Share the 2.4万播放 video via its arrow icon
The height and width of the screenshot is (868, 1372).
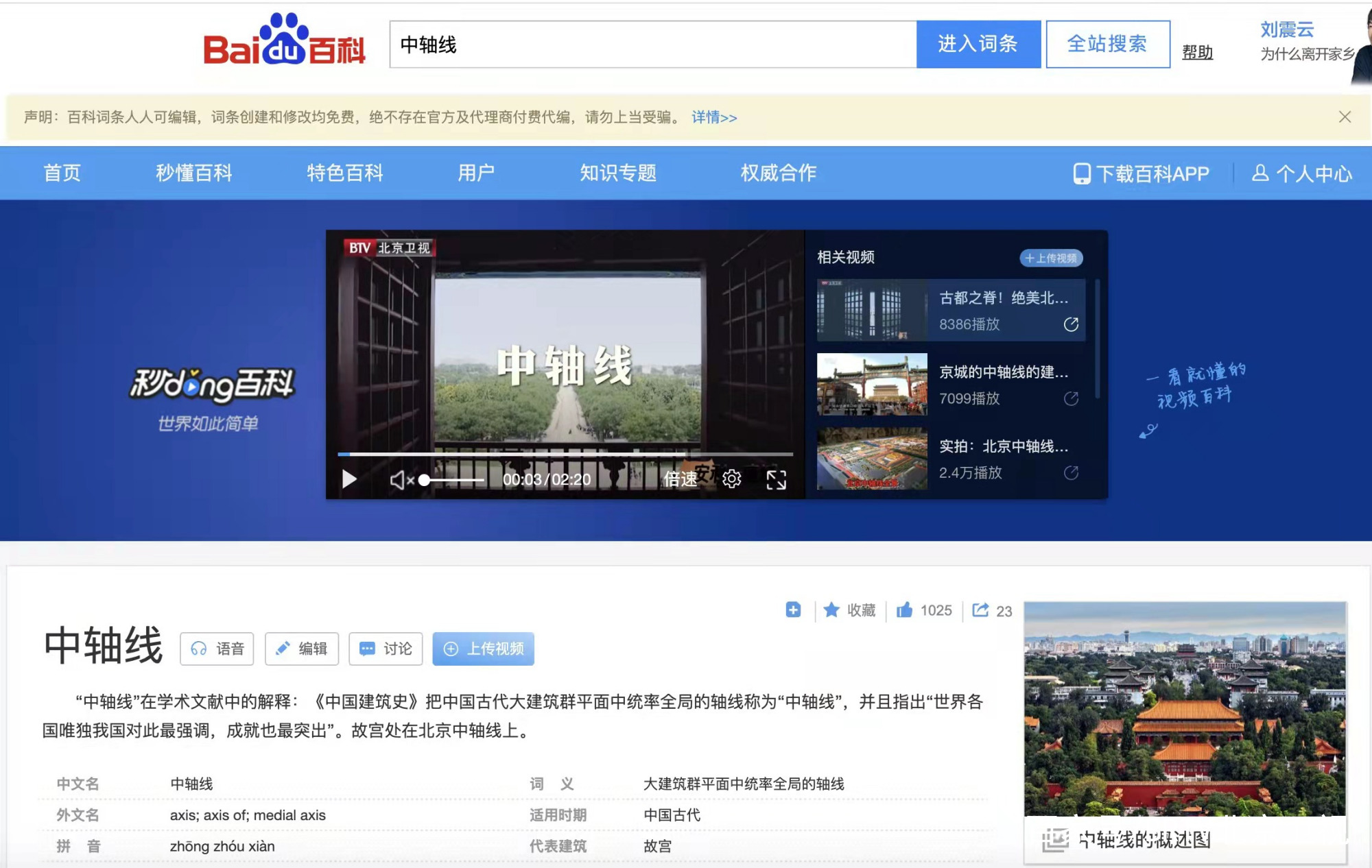pos(1071,472)
